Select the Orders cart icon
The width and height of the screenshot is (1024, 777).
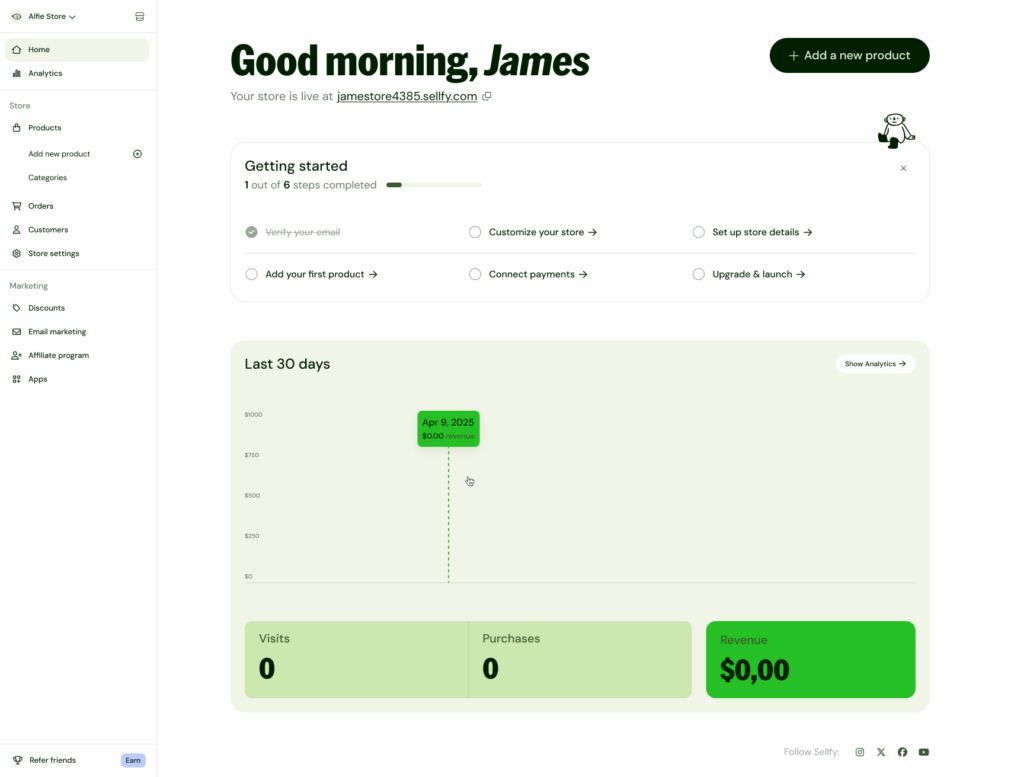tap(14, 205)
